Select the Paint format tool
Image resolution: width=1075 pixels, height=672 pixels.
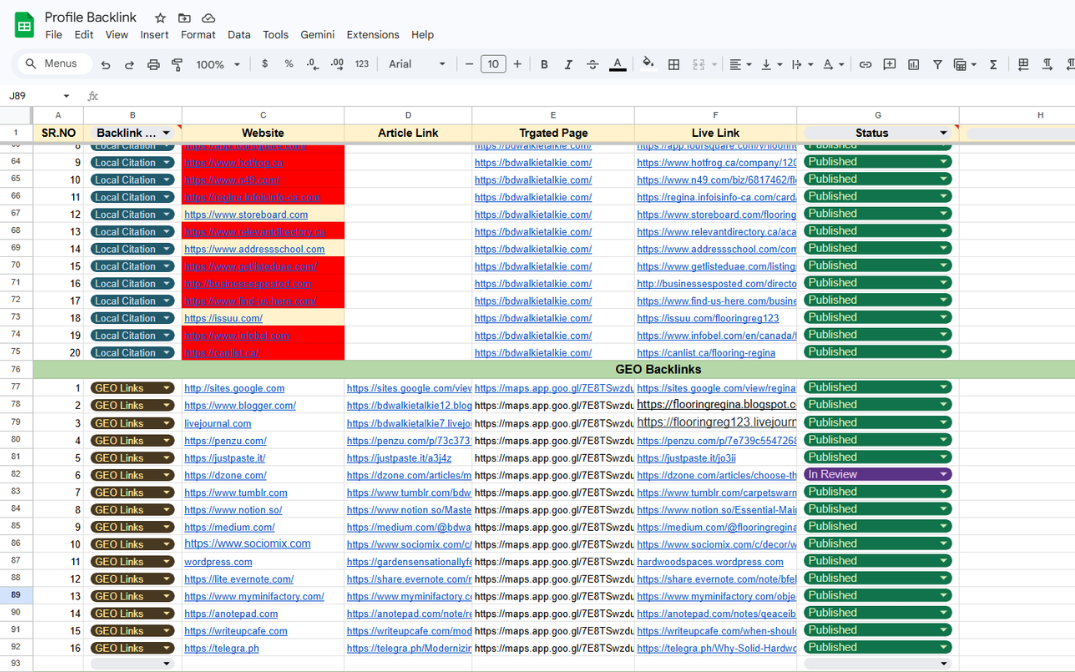[x=177, y=64]
